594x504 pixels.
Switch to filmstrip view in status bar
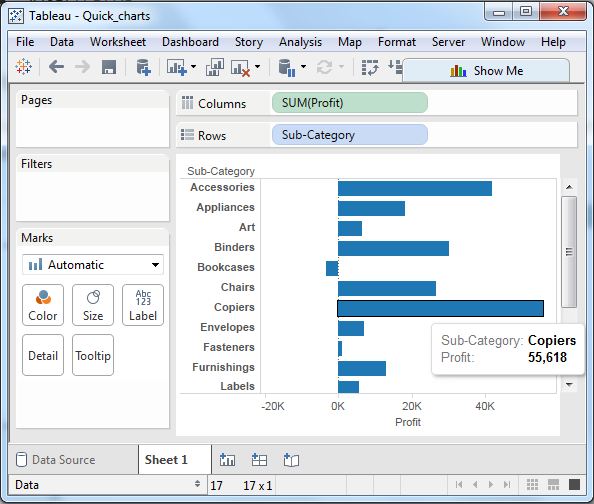coord(553,484)
